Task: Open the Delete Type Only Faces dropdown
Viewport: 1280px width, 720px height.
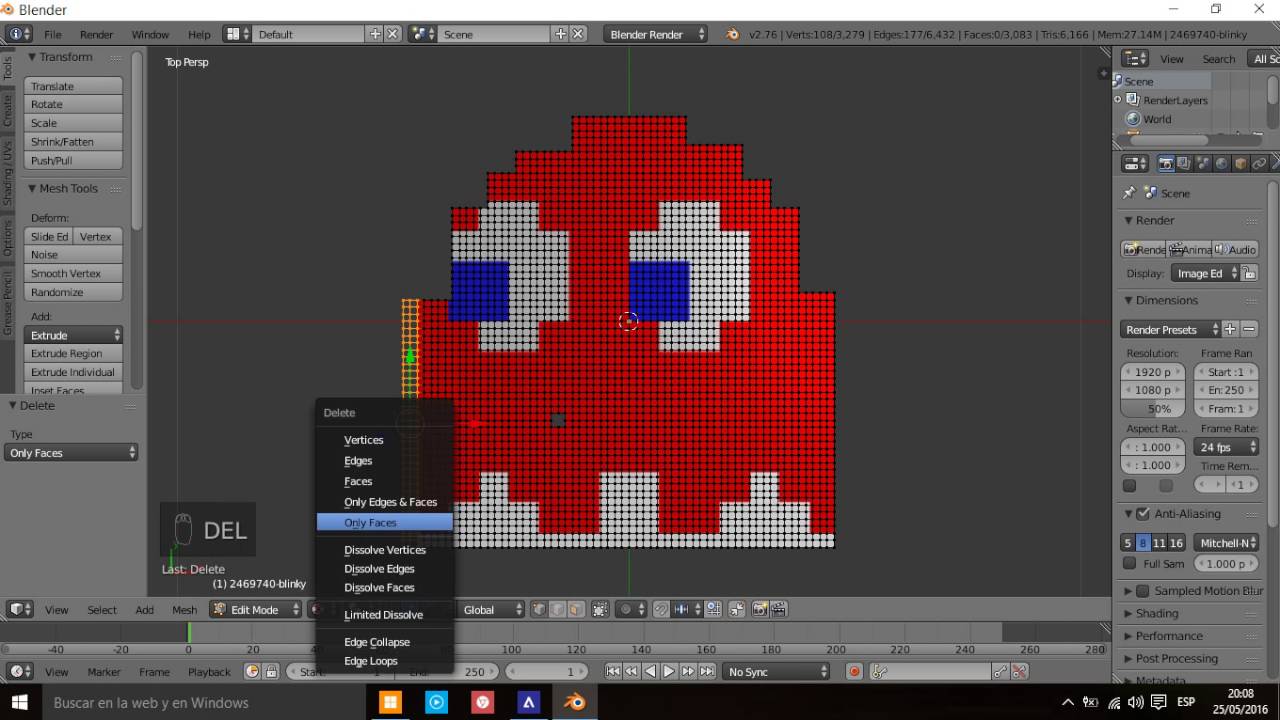Action: click(x=71, y=453)
